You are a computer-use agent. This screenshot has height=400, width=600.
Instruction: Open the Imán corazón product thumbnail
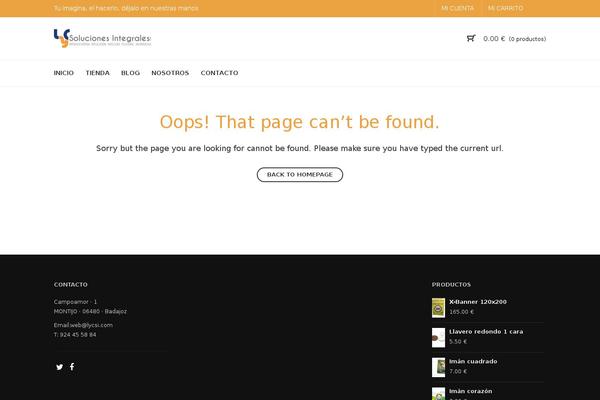(x=439, y=394)
